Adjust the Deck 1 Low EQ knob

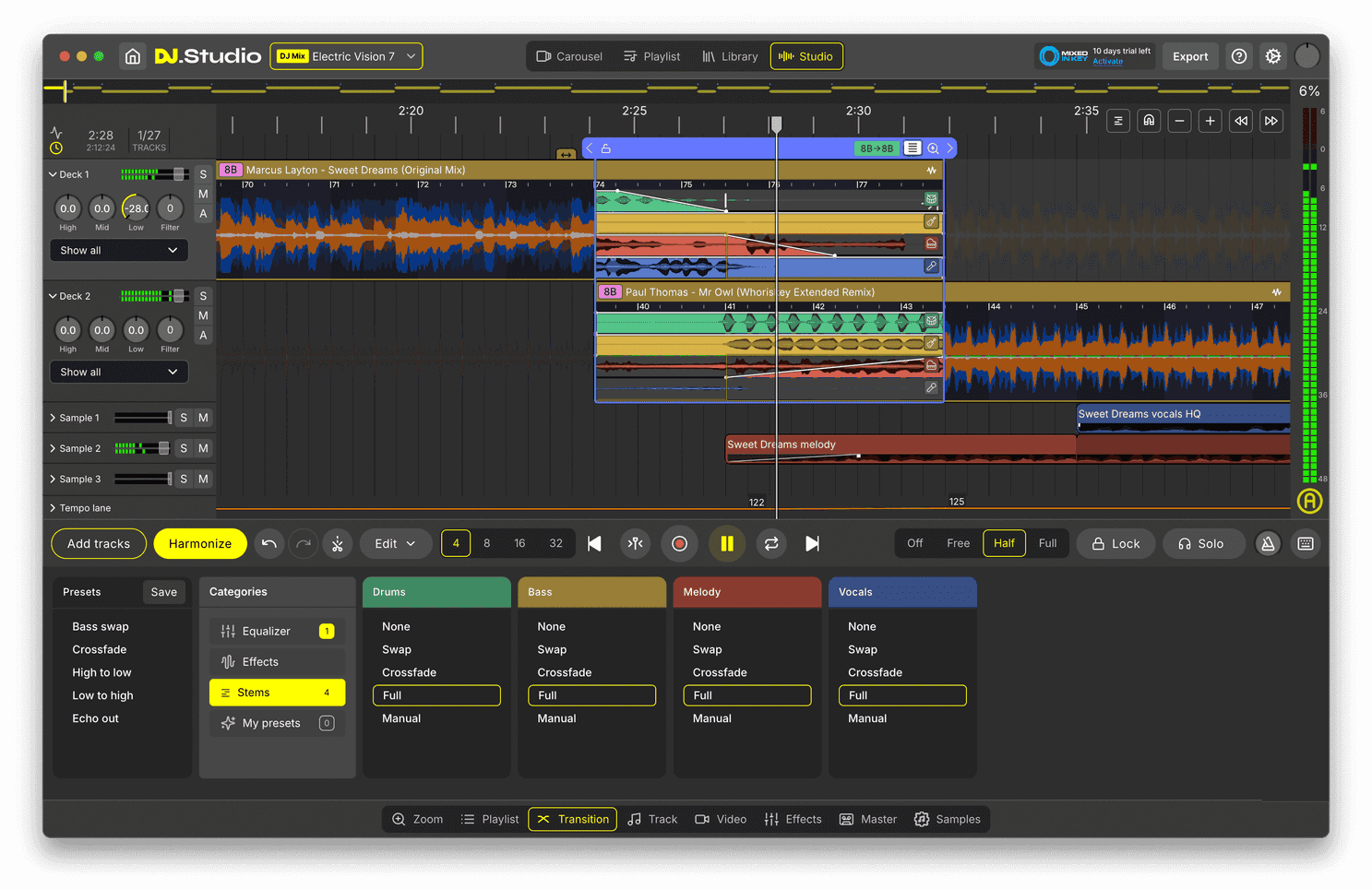[x=136, y=208]
